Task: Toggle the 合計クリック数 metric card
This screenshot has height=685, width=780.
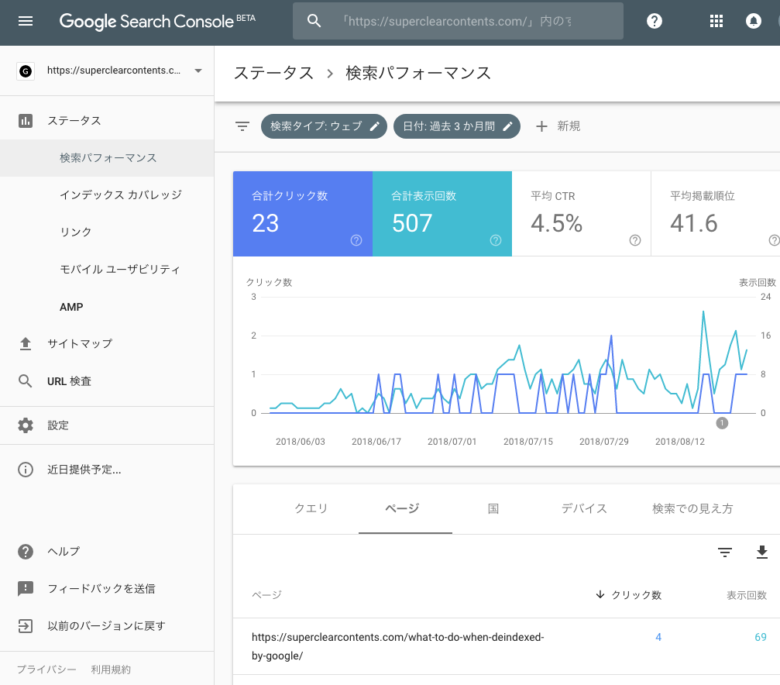Action: coord(302,213)
